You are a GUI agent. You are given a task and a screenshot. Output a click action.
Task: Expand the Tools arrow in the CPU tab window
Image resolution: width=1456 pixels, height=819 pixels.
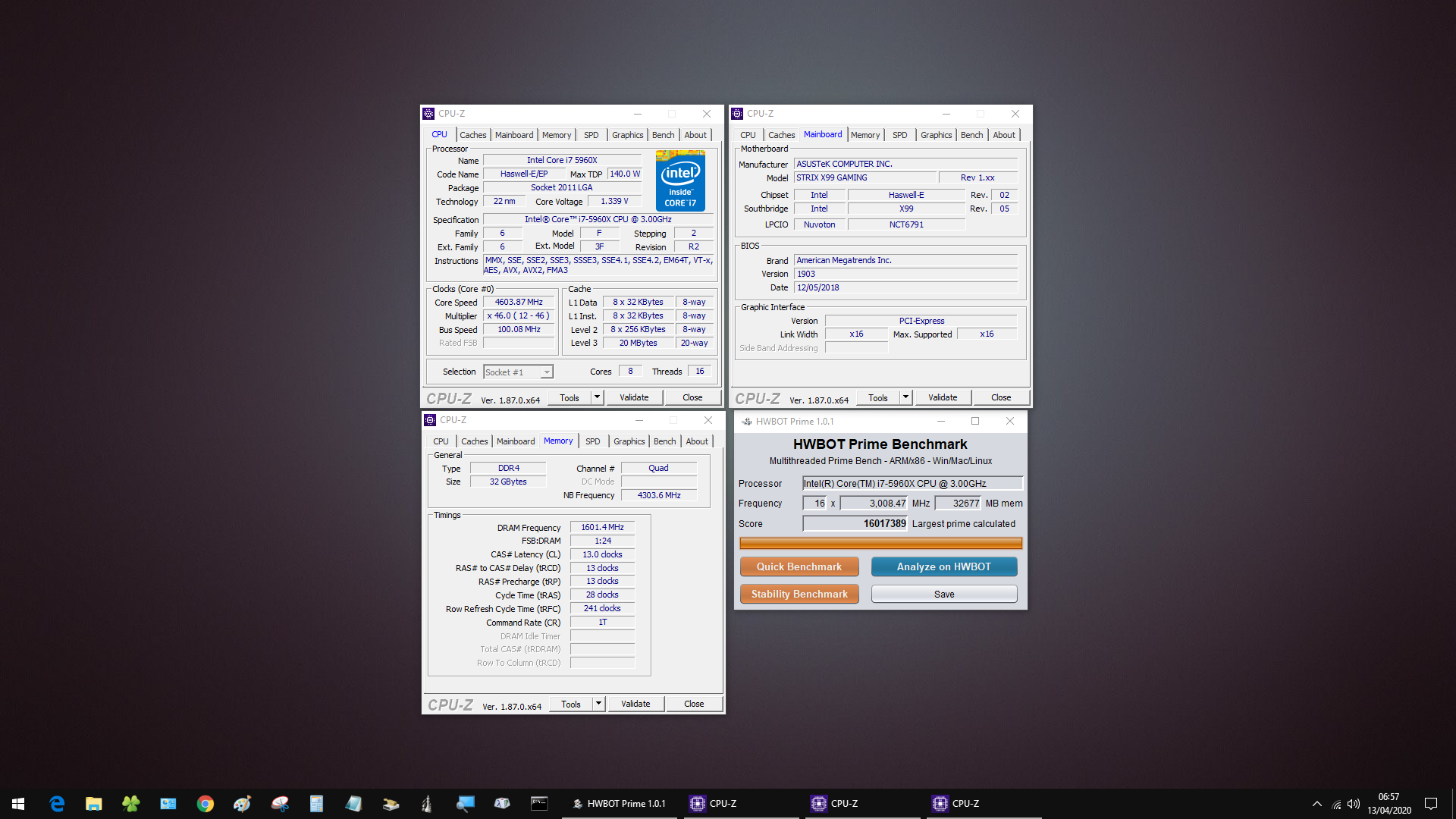[x=598, y=397]
